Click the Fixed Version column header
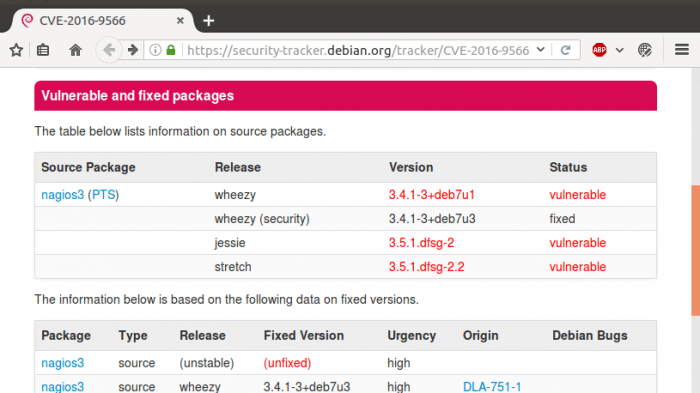The image size is (700, 393). [304, 335]
